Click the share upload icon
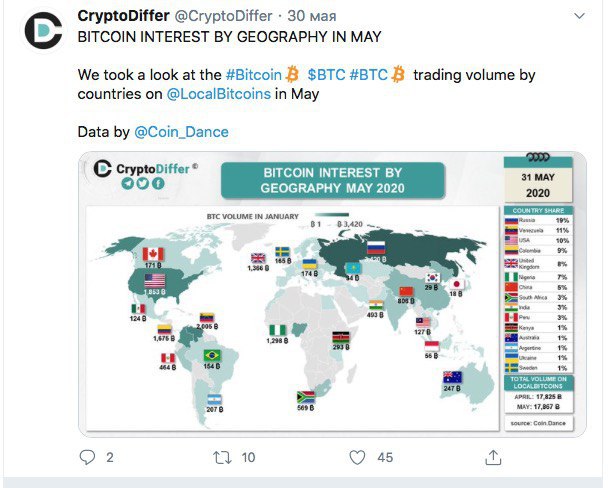609x488 pixels. (x=492, y=457)
